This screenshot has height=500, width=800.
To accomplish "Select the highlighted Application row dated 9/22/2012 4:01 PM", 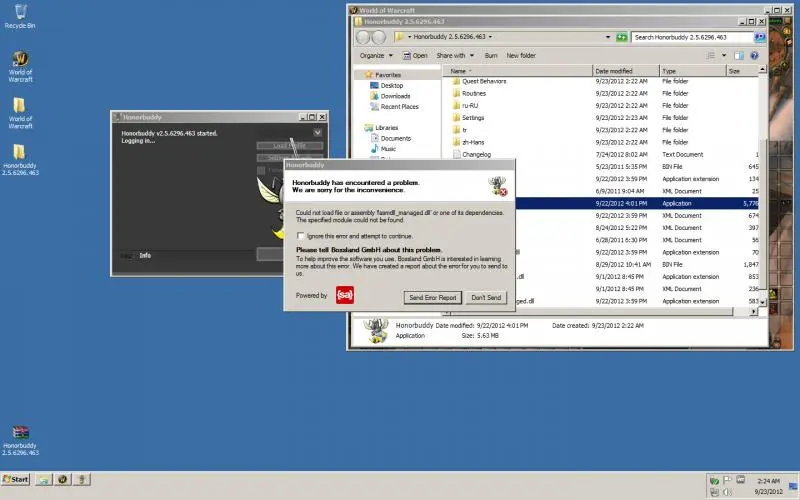I will 635,204.
